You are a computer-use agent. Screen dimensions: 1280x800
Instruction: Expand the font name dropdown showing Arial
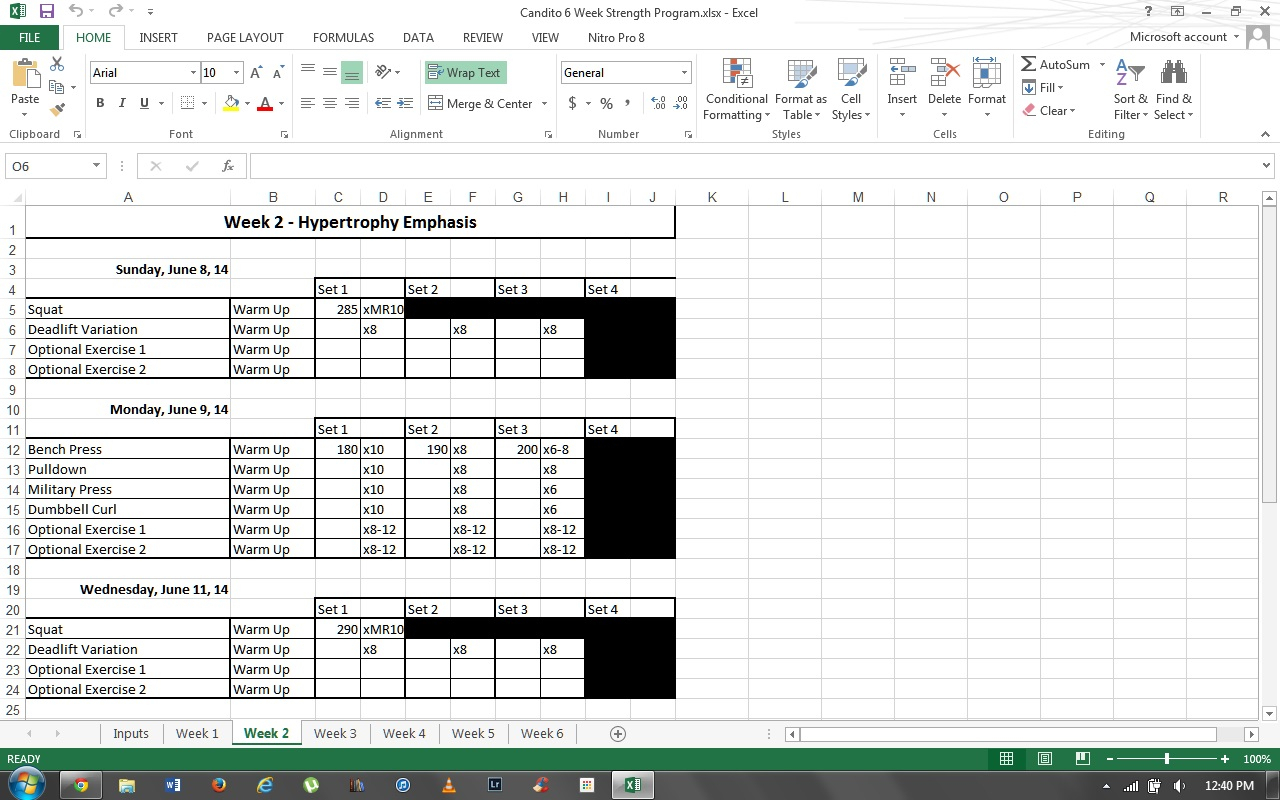pyautogui.click(x=193, y=73)
